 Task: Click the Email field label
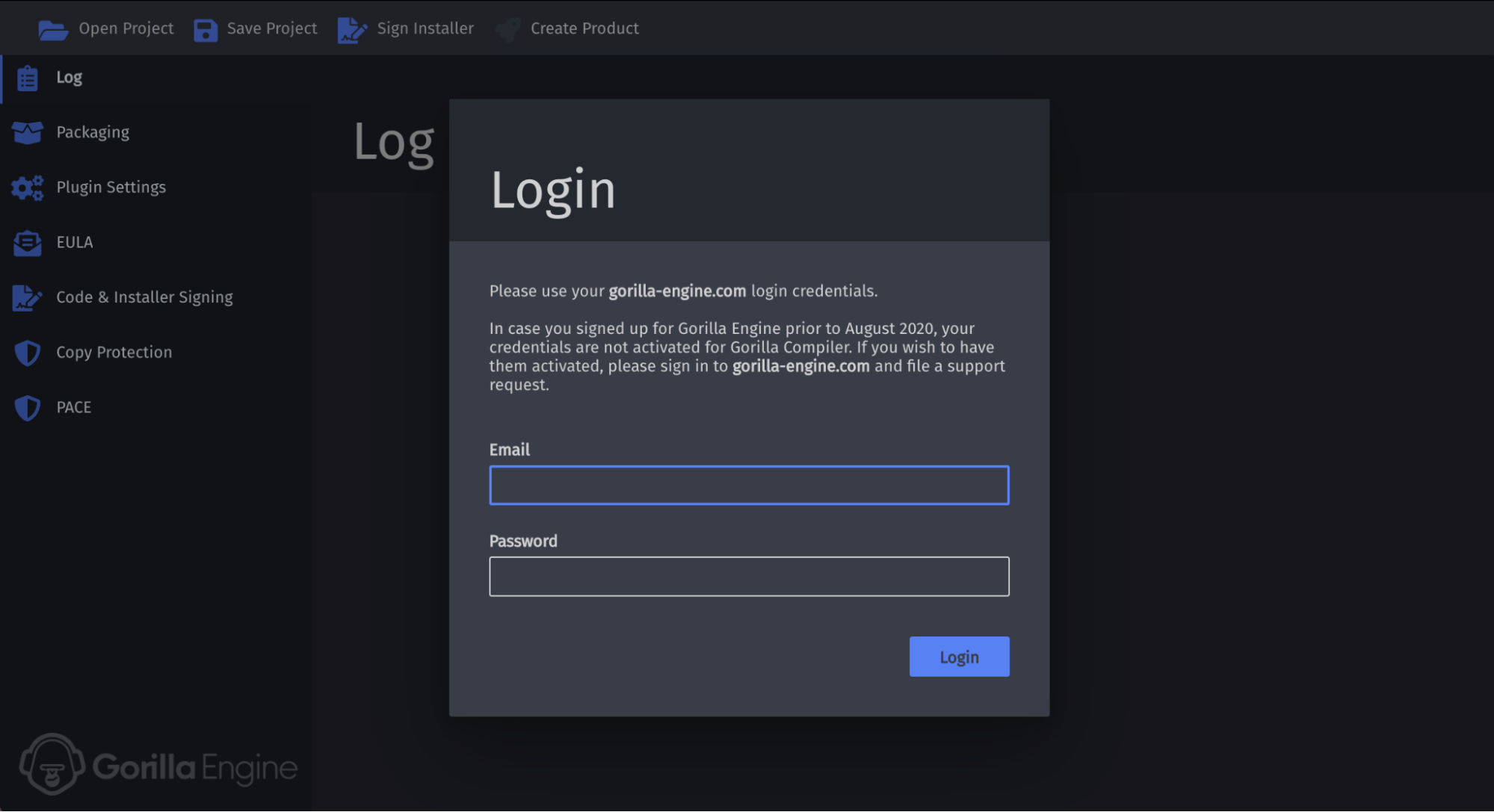click(x=510, y=450)
